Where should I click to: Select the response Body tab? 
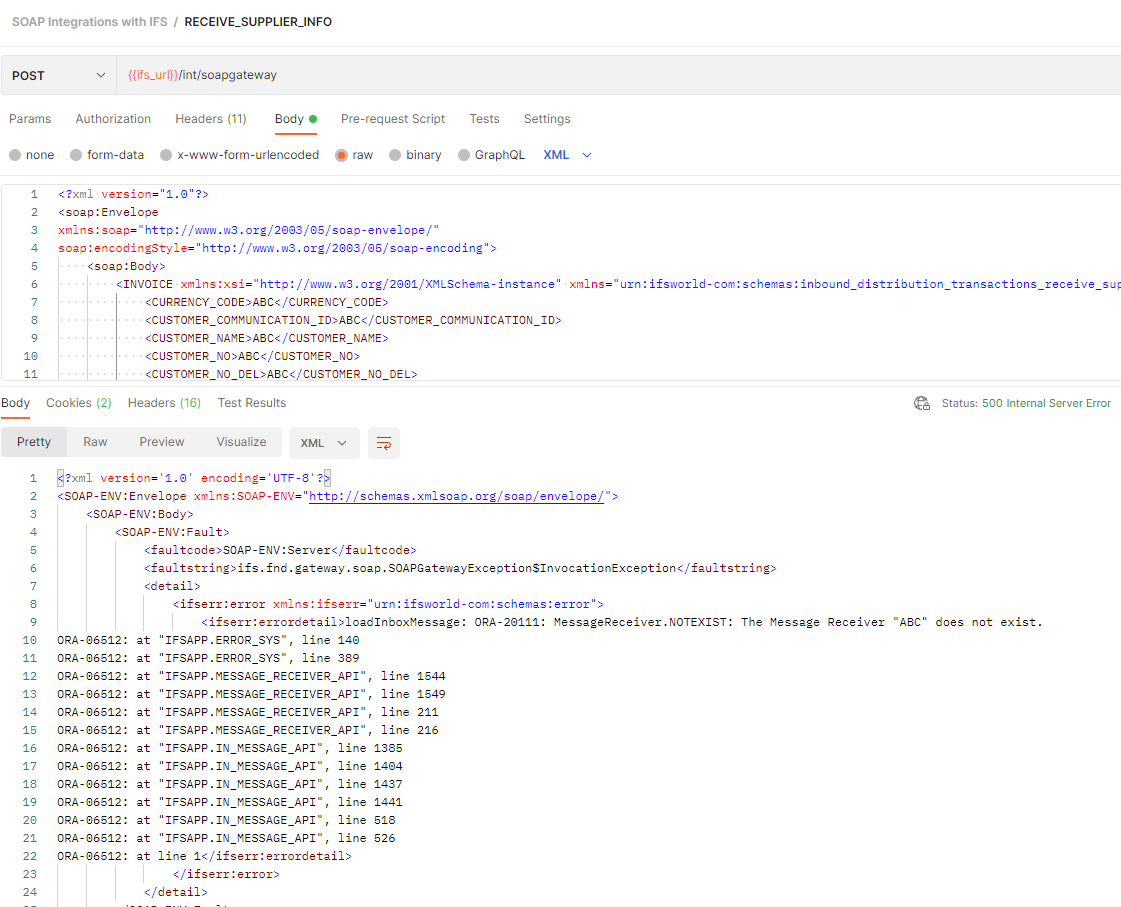(15, 403)
